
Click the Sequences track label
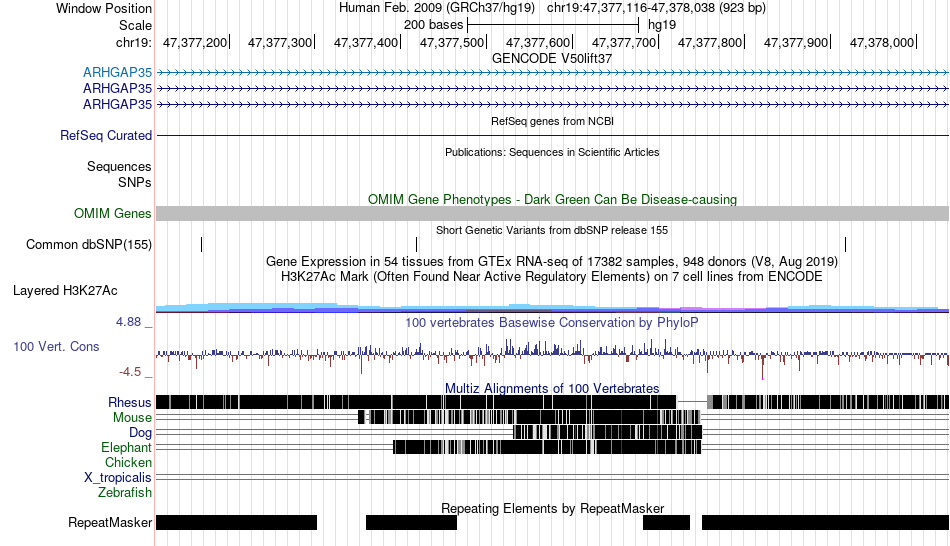click(119, 166)
